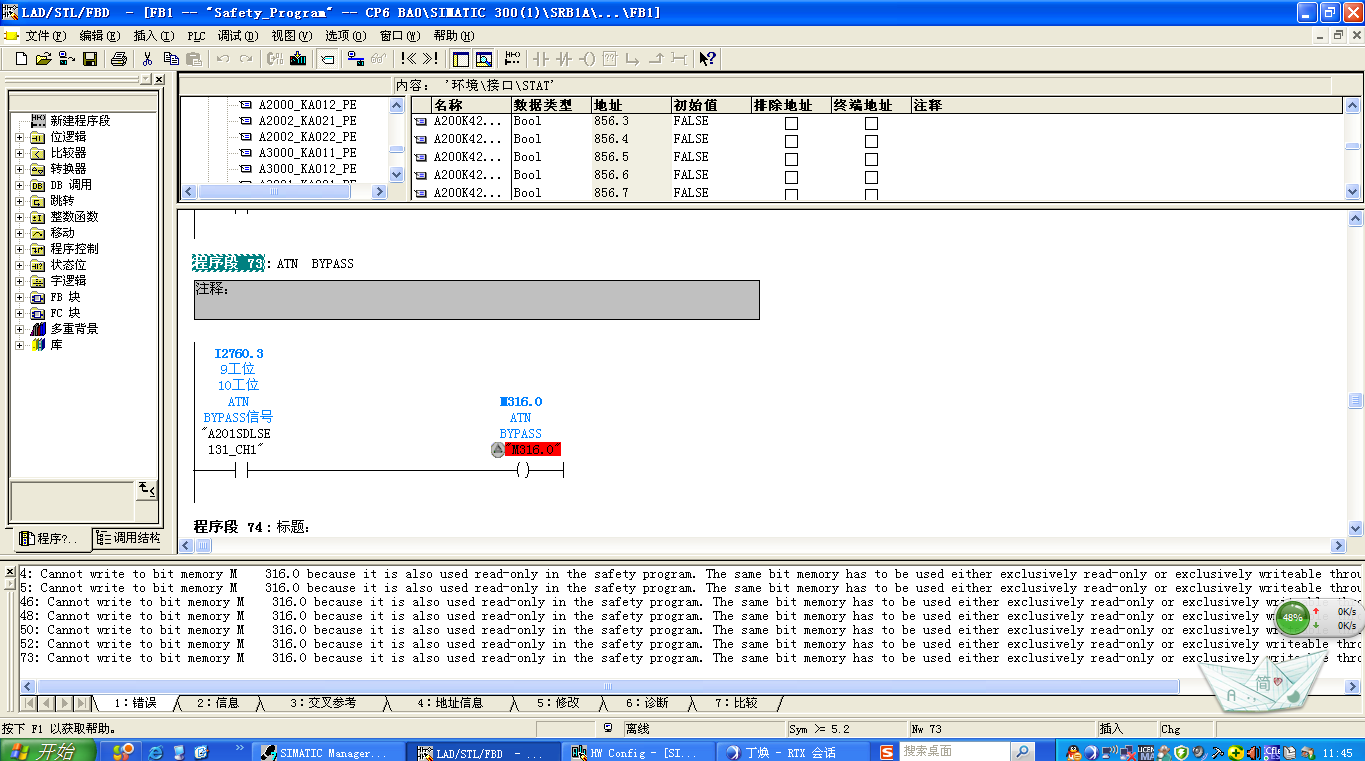Switch to SIMATIC Manager taskbar button
Viewport: 1365px width, 761px height.
pyautogui.click(x=329, y=752)
